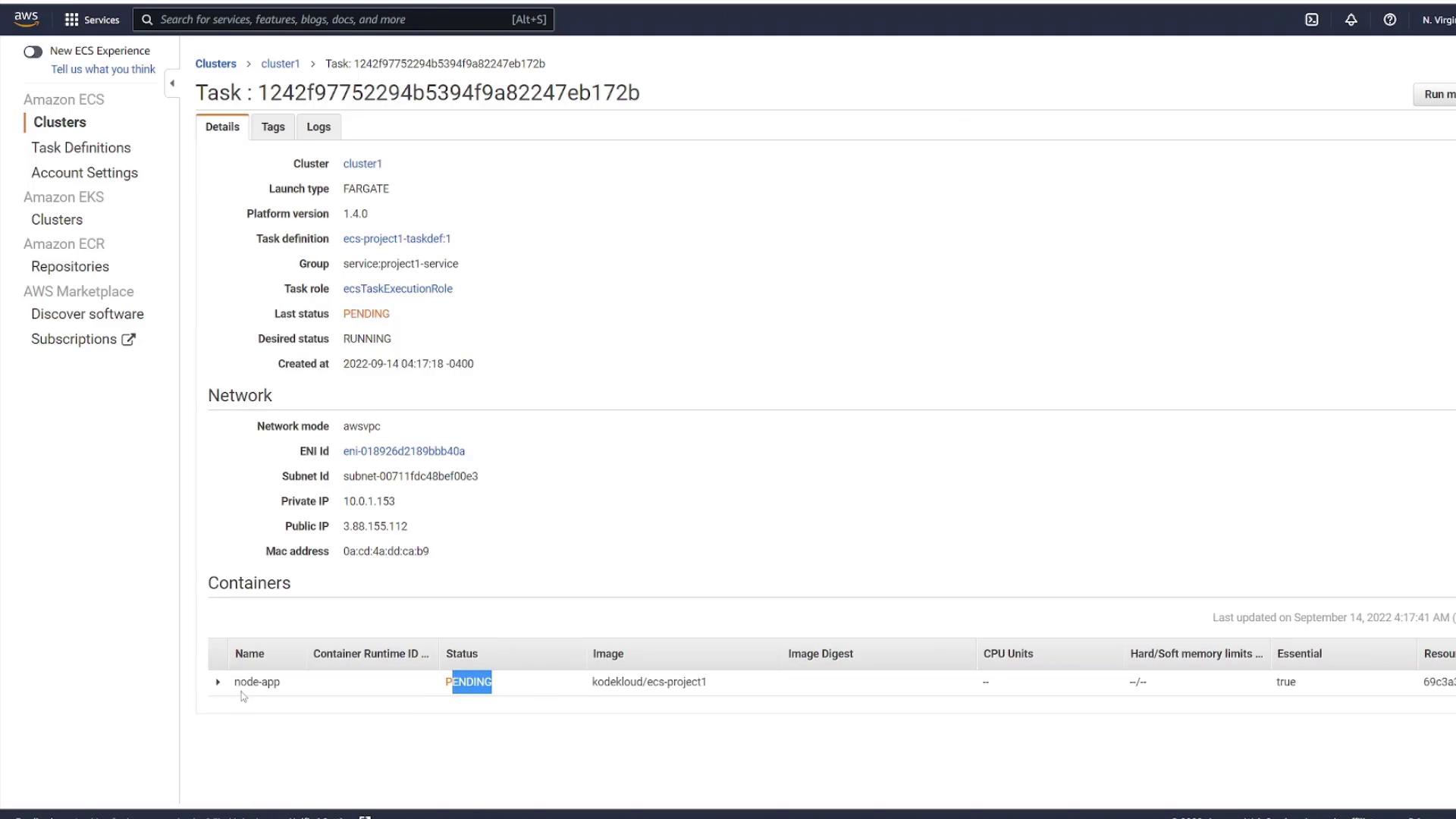The image size is (1456, 819).
Task: Click the Essential value true
Action: coord(1286,682)
